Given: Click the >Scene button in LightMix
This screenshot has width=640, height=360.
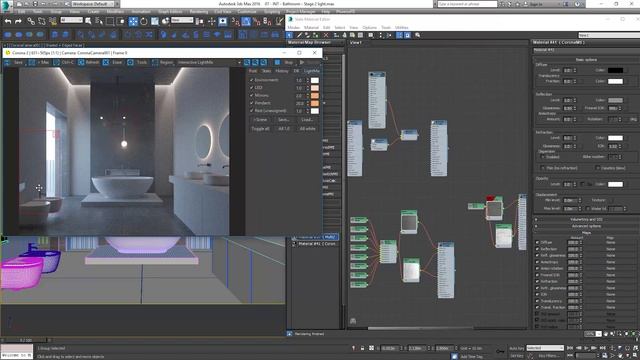Looking at the screenshot, I should coord(260,120).
